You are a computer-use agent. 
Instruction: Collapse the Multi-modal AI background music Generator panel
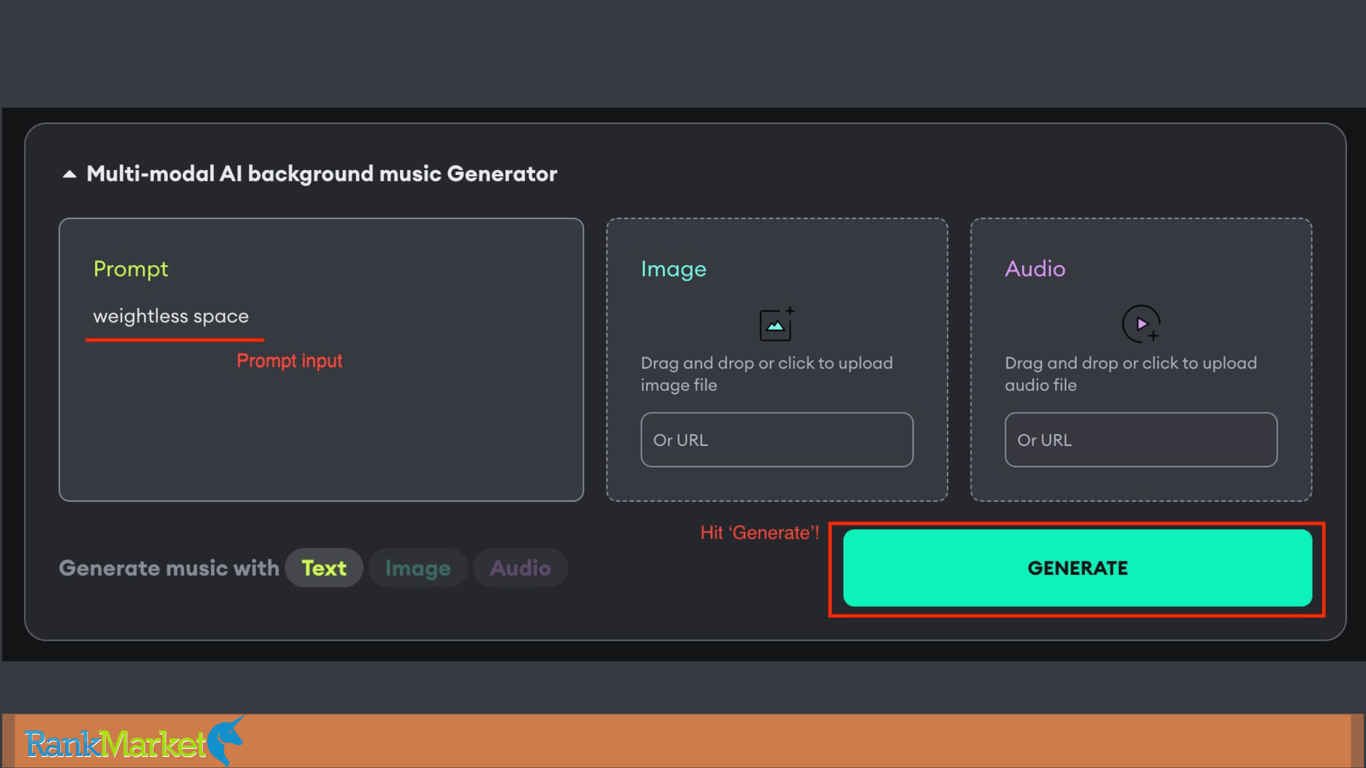coord(69,174)
